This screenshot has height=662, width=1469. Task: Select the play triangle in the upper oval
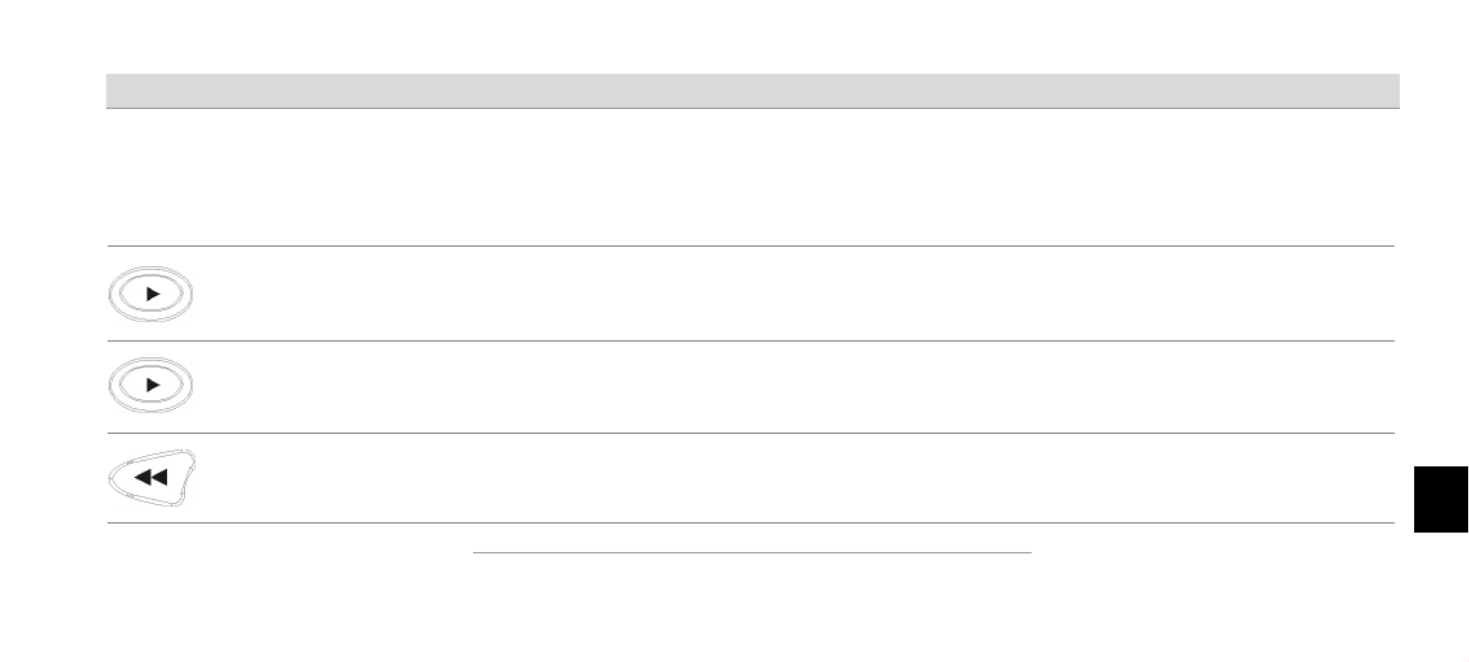[152, 294]
